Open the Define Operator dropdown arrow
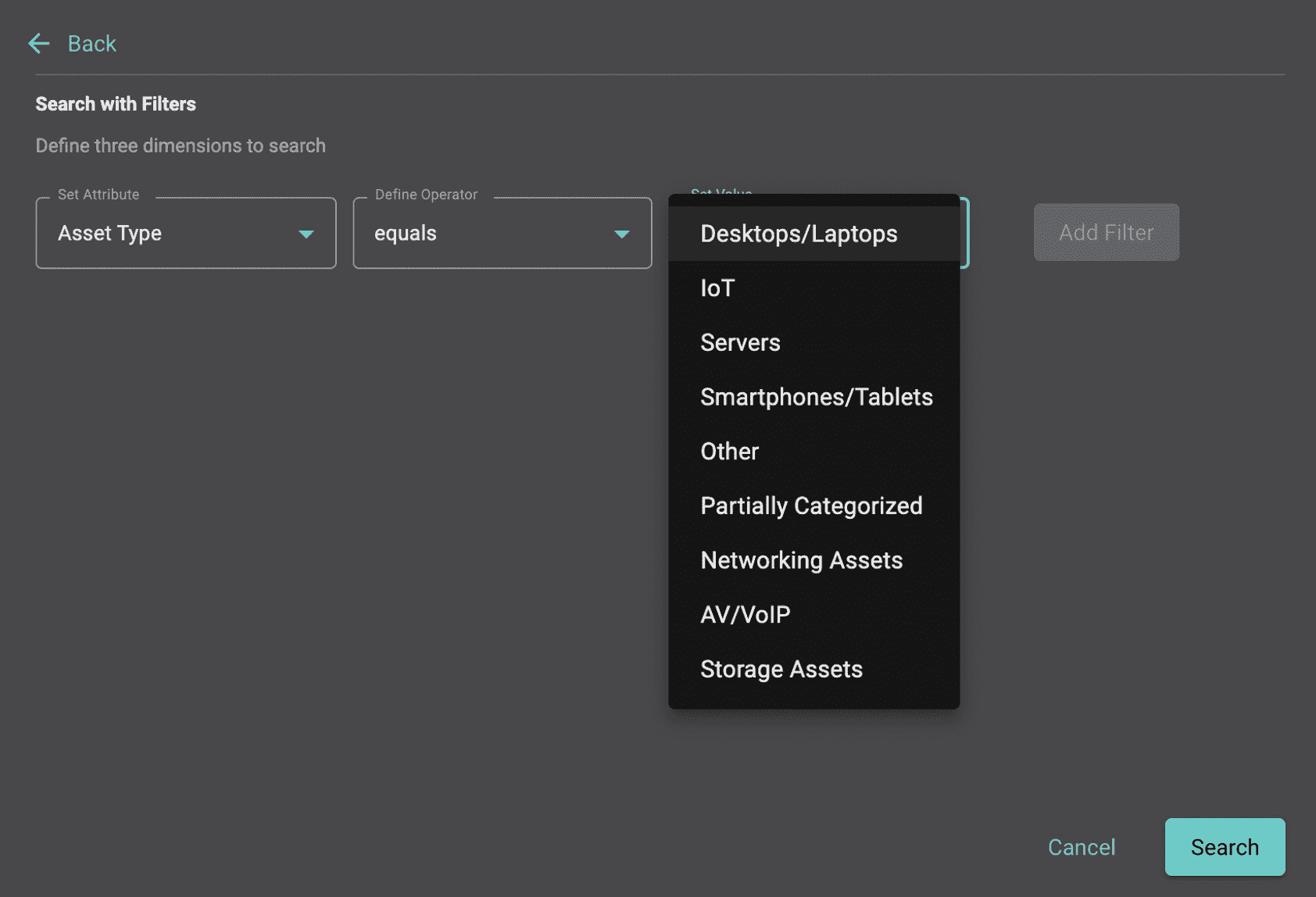The image size is (1316, 897). [x=622, y=234]
